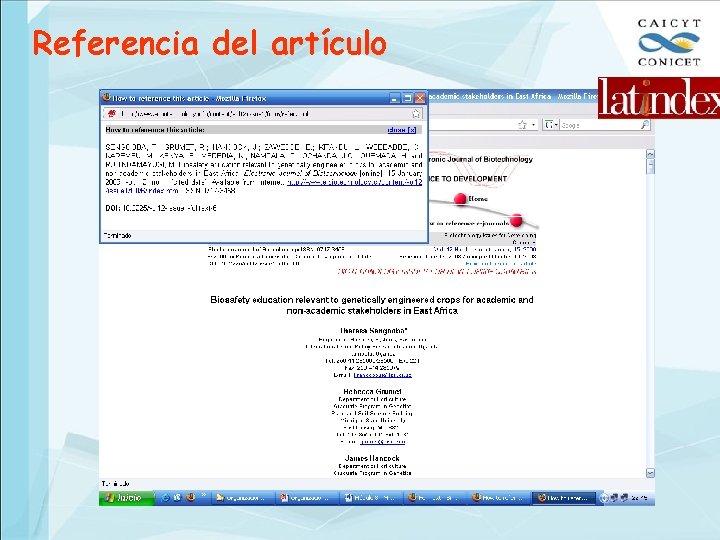Click 'Terminado' status text in popup window
The width and height of the screenshot is (720, 540).
click(118, 236)
